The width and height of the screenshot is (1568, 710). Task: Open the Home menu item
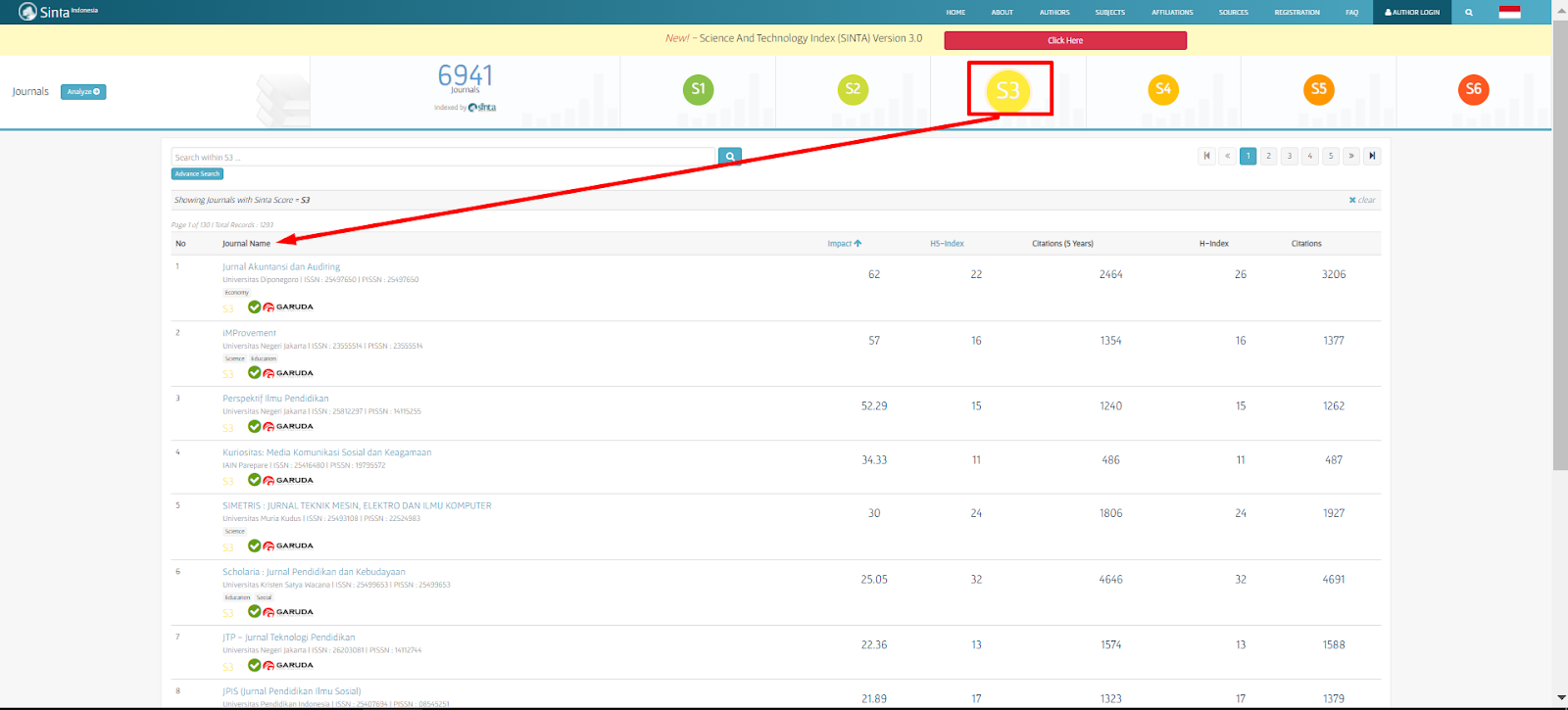(955, 13)
